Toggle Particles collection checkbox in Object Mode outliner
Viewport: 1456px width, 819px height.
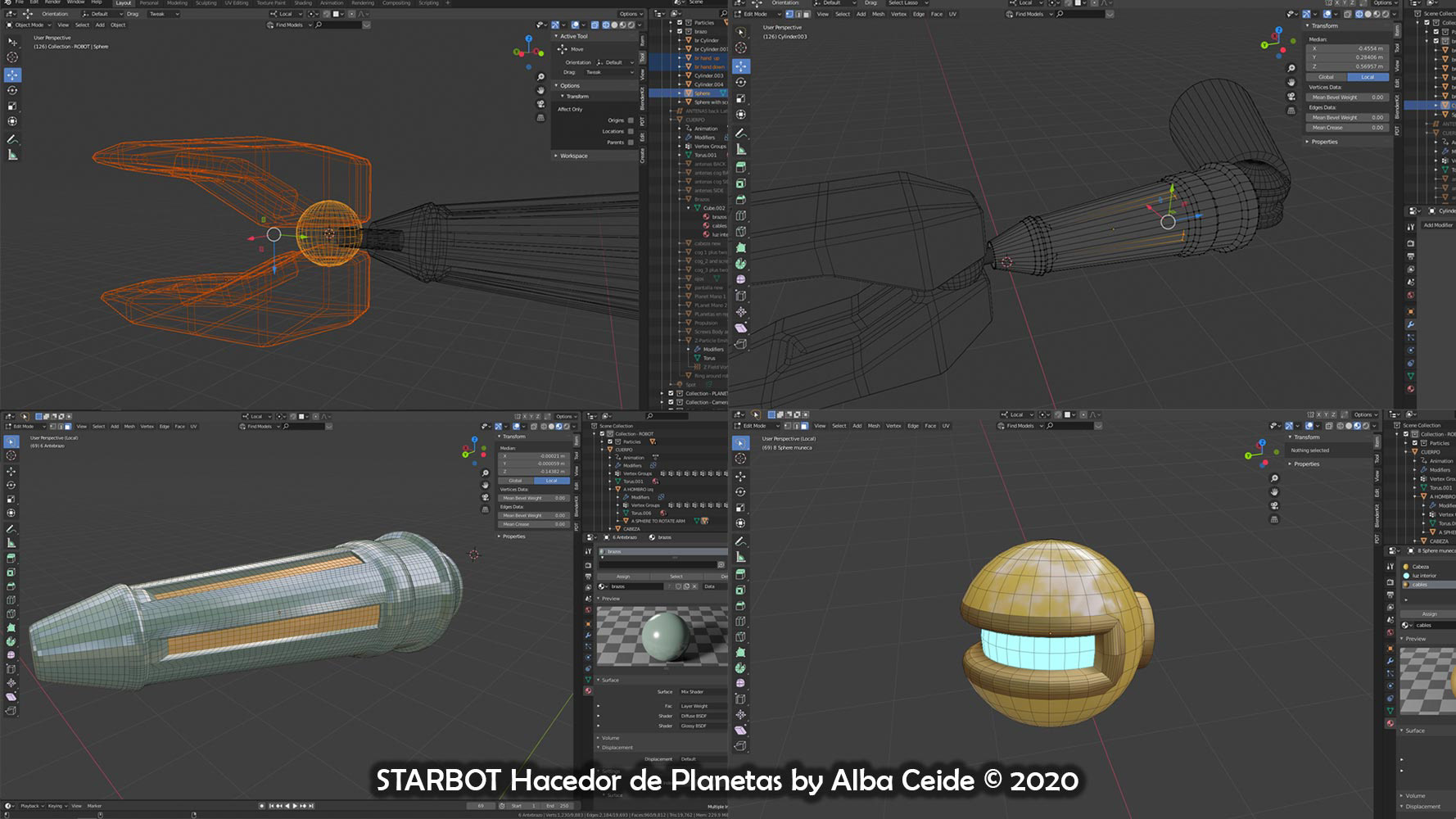680,23
